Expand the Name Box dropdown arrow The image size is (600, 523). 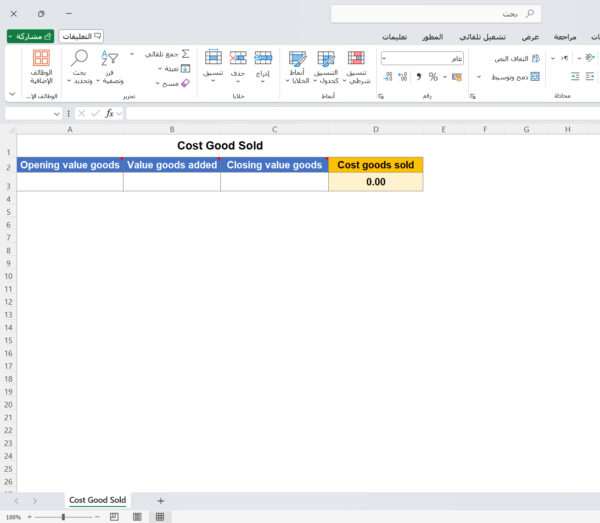[57, 114]
